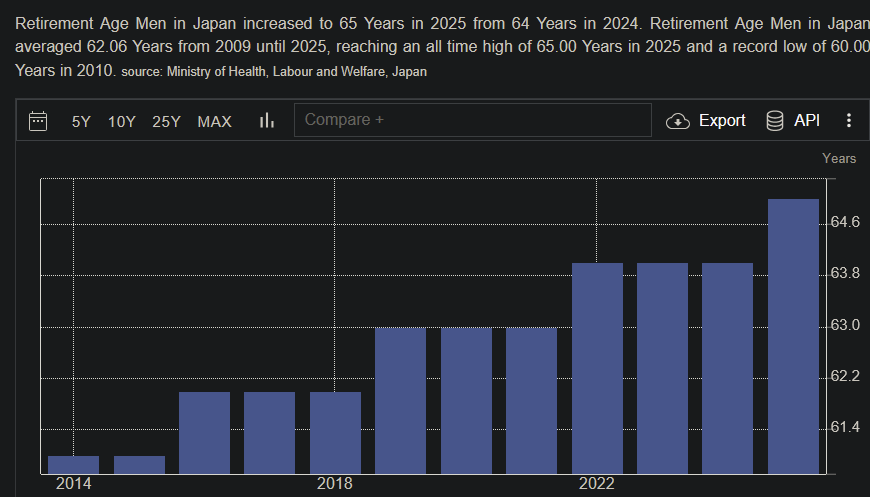The image size is (870, 497).
Task: Click the bar above the 2018 label
Action: [335, 433]
